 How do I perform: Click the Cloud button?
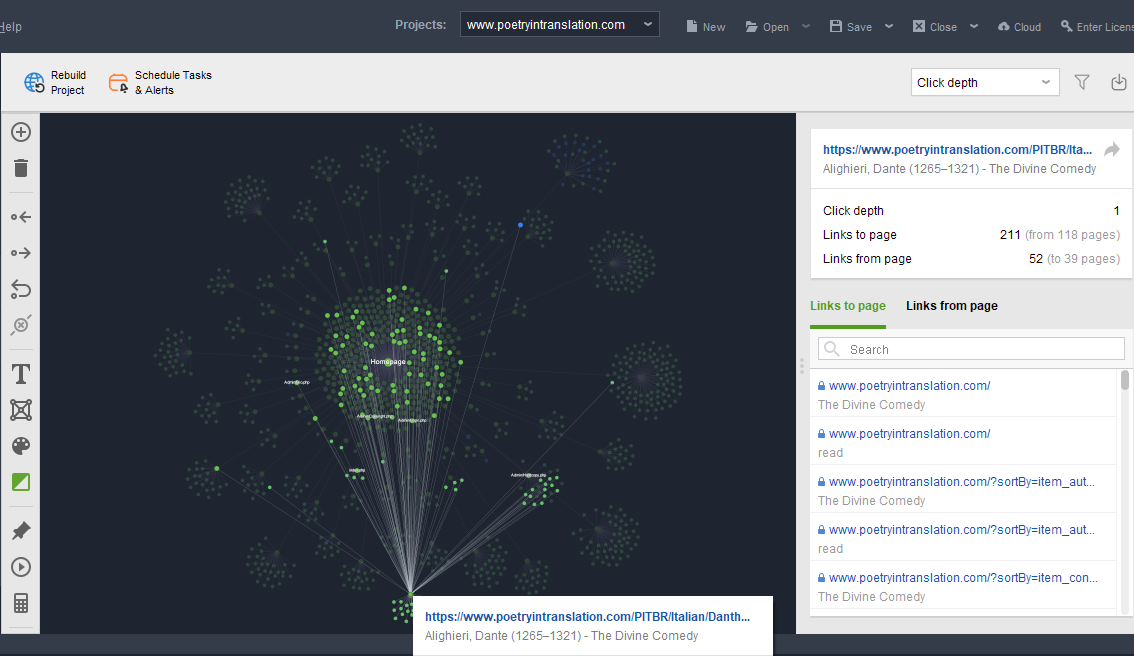(x=1019, y=27)
